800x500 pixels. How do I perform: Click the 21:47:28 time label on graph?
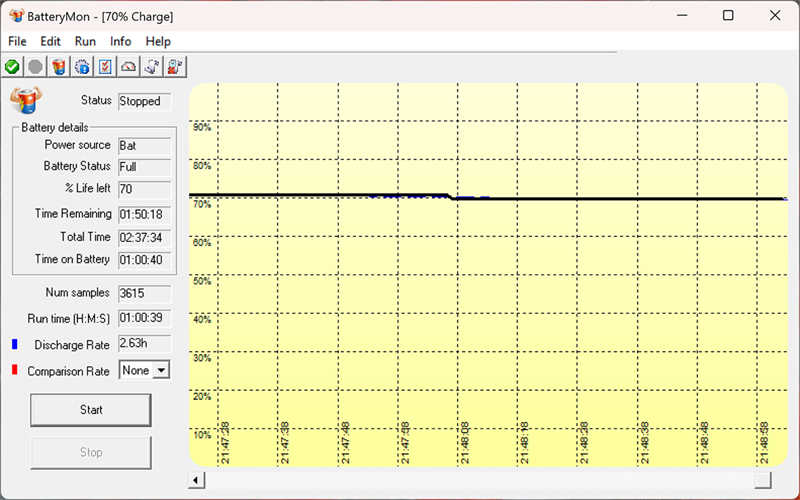[x=225, y=443]
